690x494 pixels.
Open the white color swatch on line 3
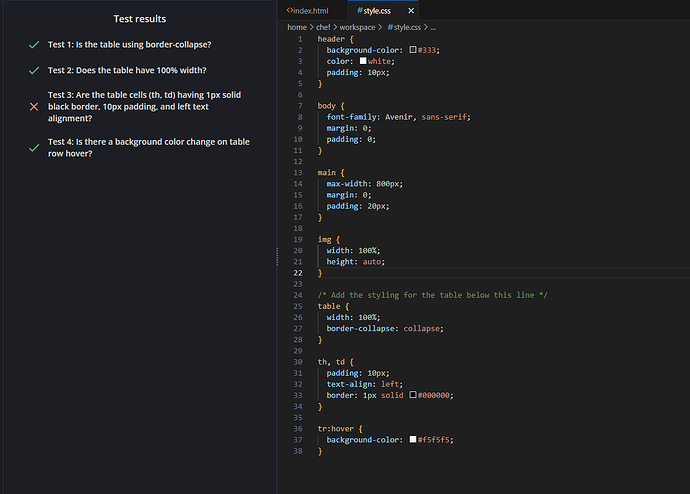(363, 61)
